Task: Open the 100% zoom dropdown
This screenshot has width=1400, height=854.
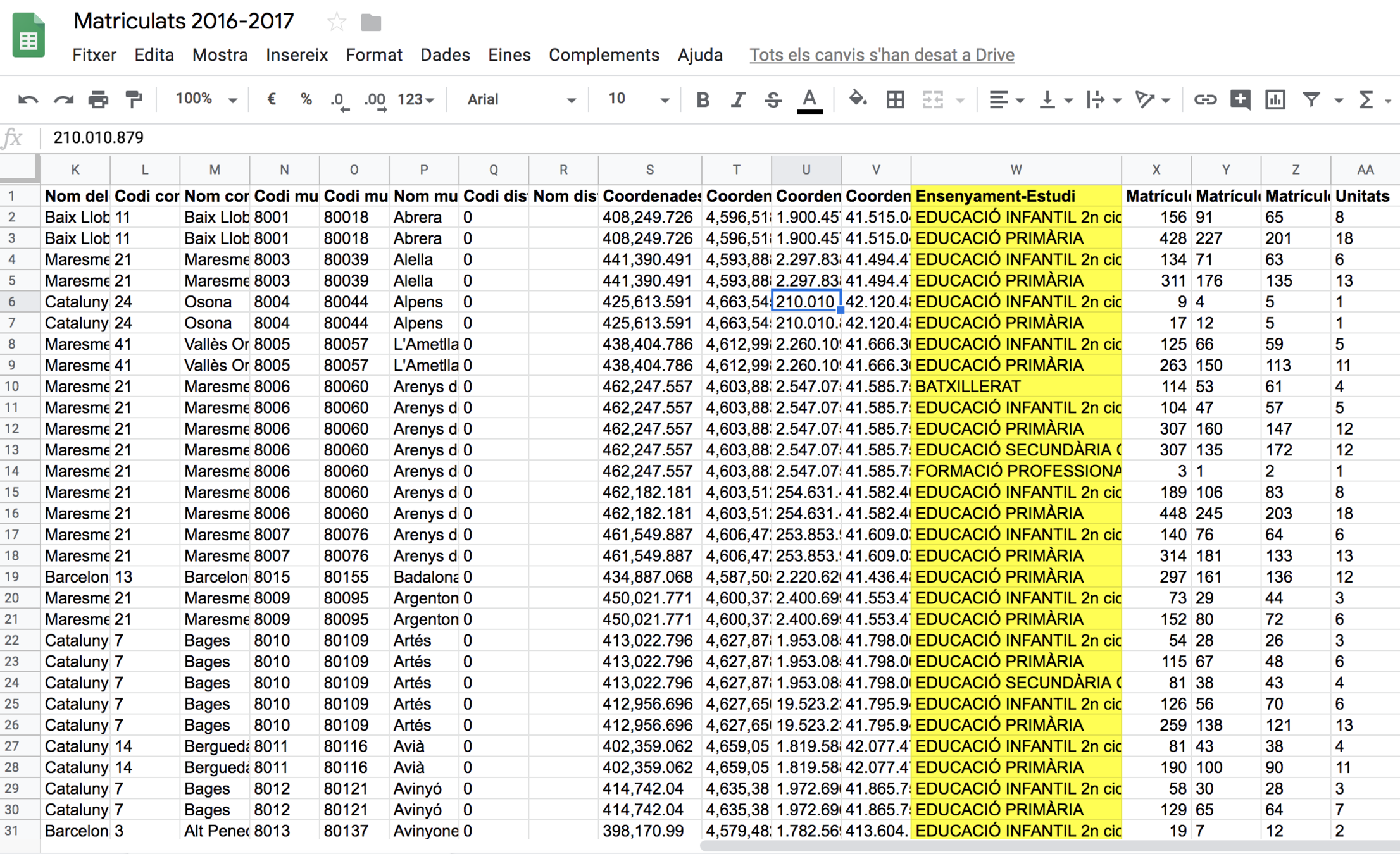Action: tap(206, 99)
